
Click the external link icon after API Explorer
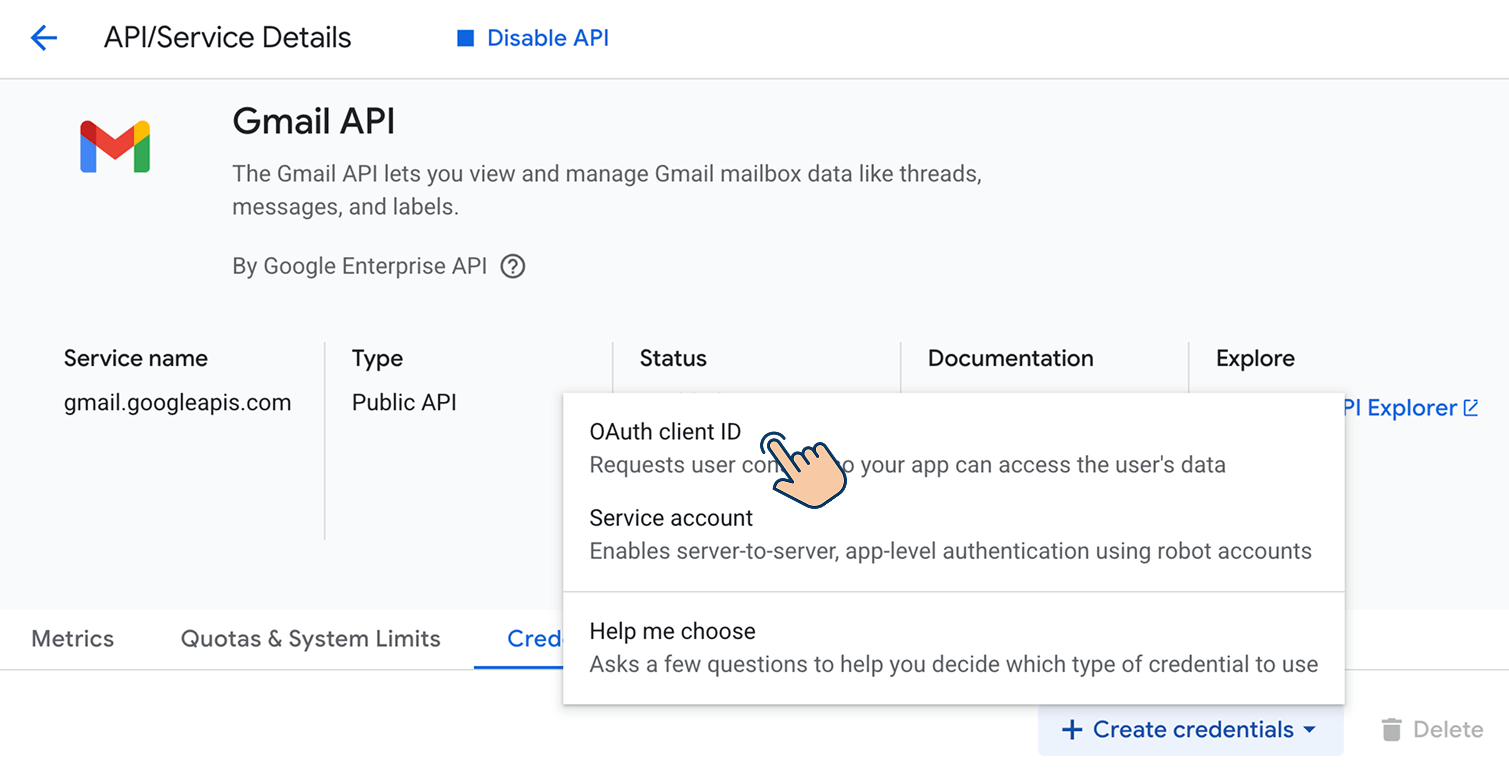click(x=1471, y=408)
